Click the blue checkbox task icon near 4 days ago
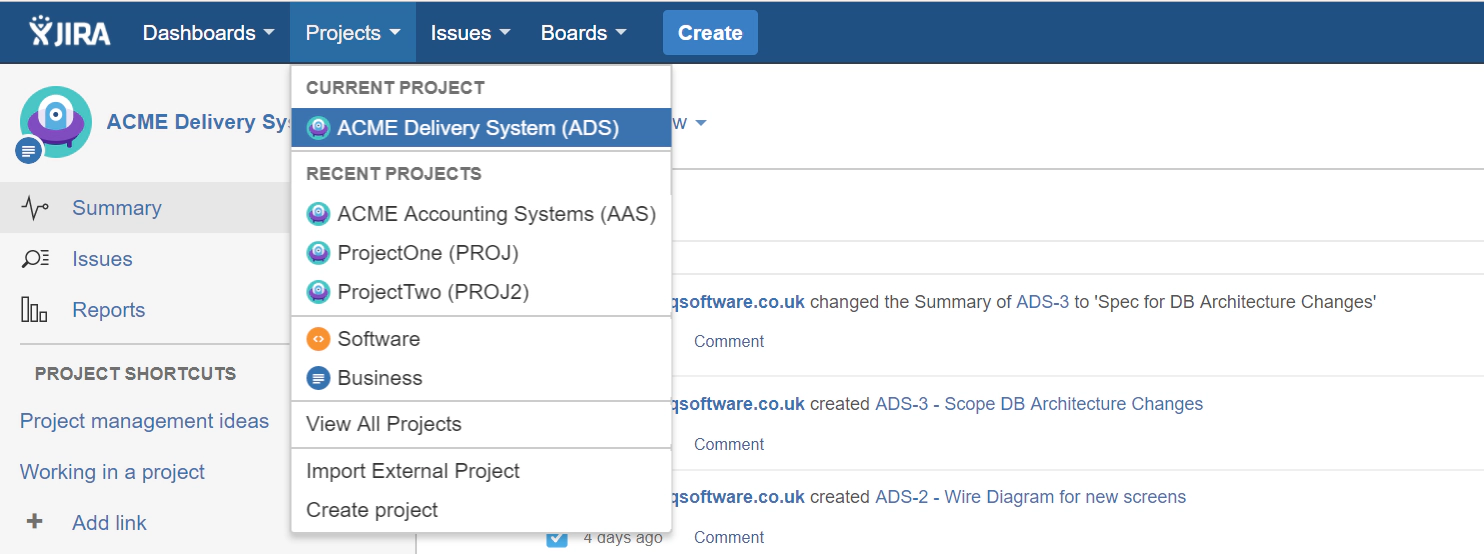 [x=557, y=538]
